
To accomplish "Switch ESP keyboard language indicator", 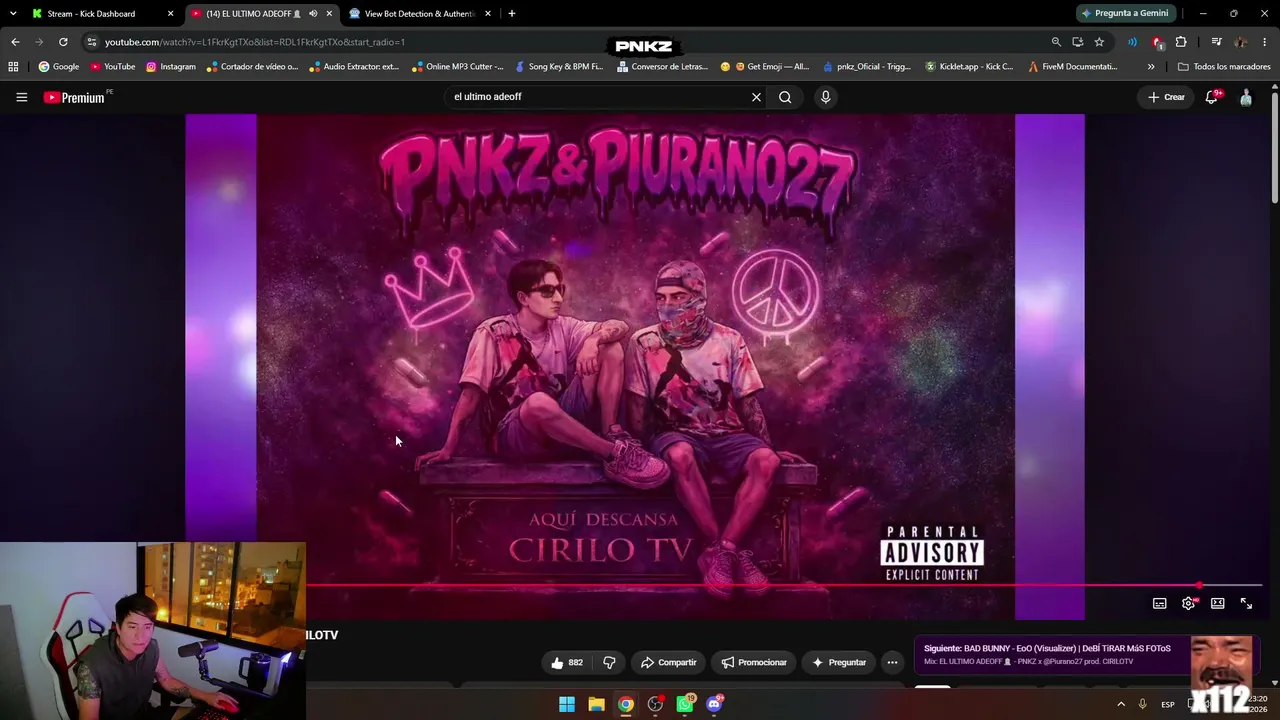I will pos(1167,704).
